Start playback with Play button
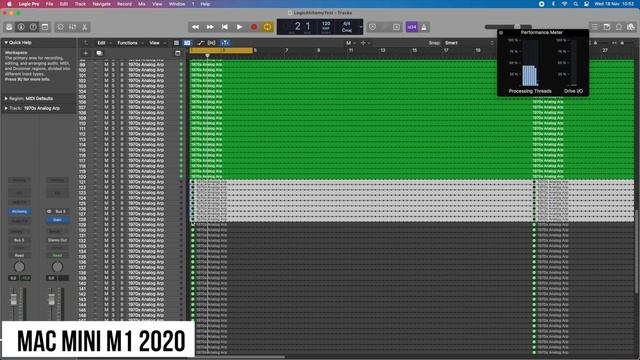Screen dimensions: 640x360 coord(239,27)
